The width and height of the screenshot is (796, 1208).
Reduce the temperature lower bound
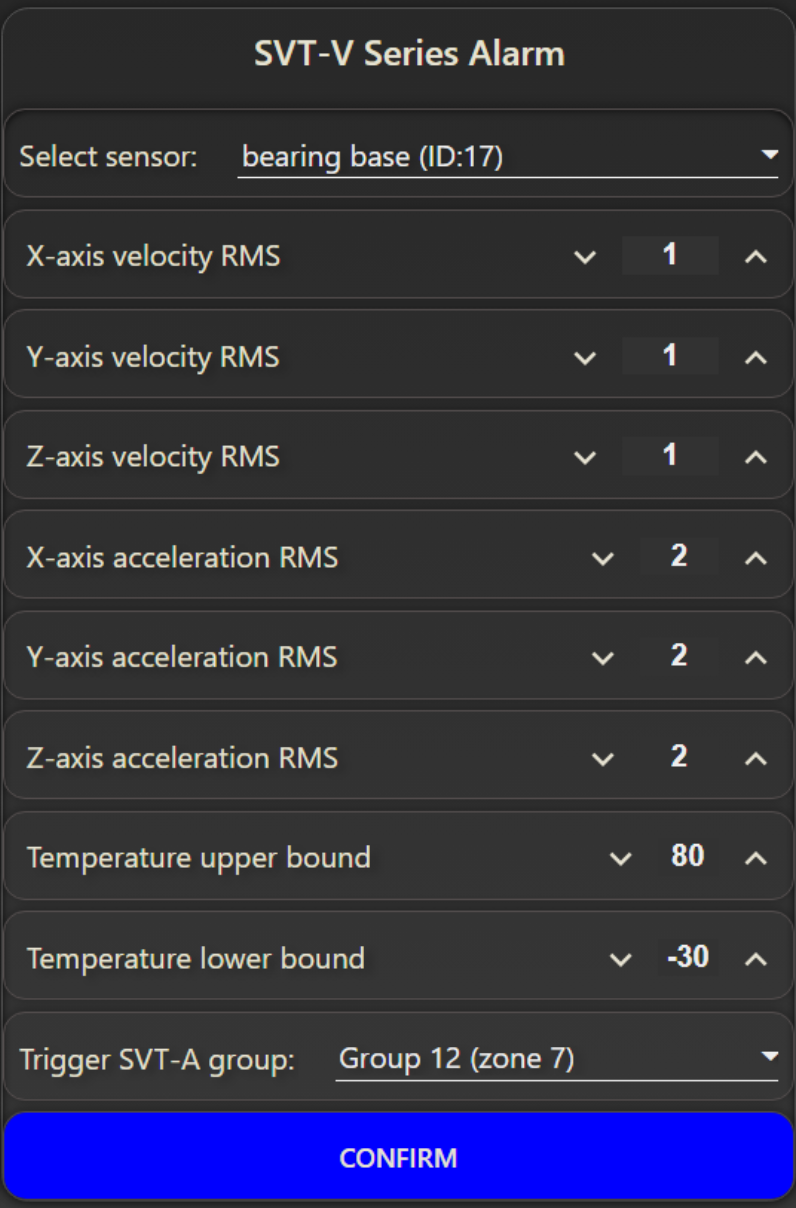pos(621,959)
